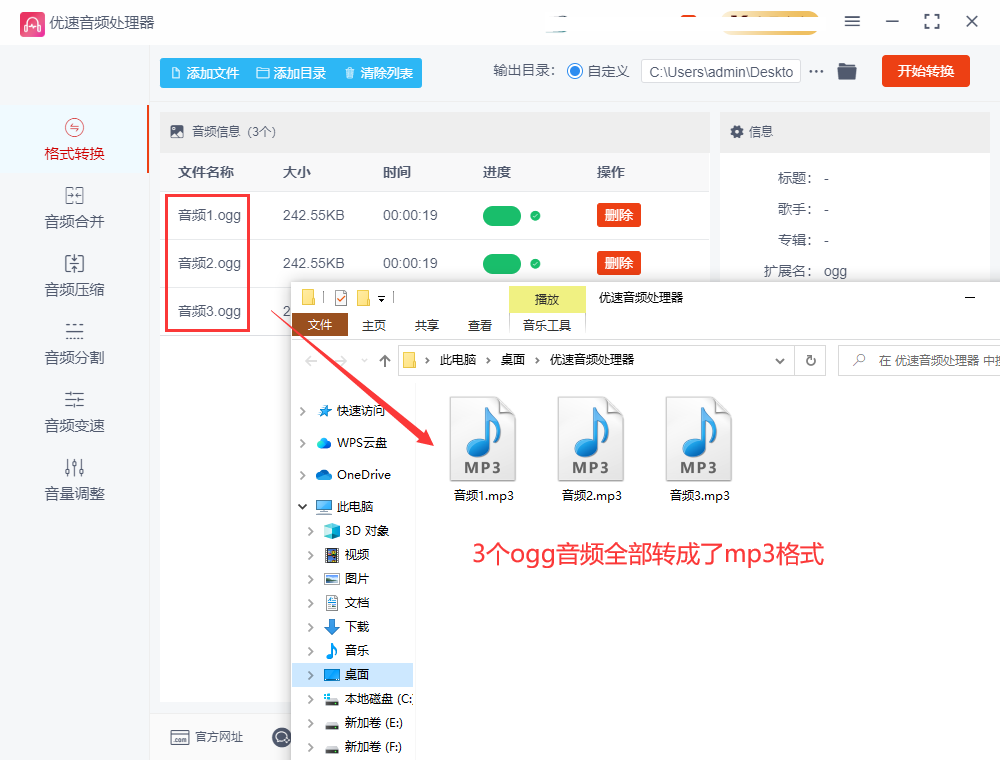Select 音频3.ogg in the file list
Screen dimensions: 1000x760
tap(209, 311)
